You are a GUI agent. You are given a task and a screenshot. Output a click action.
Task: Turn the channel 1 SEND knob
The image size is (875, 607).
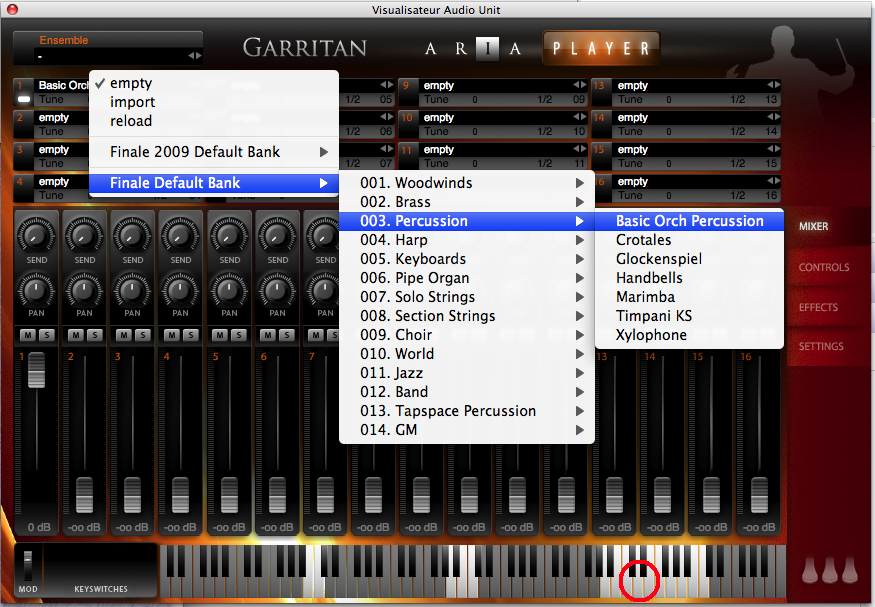pos(37,237)
